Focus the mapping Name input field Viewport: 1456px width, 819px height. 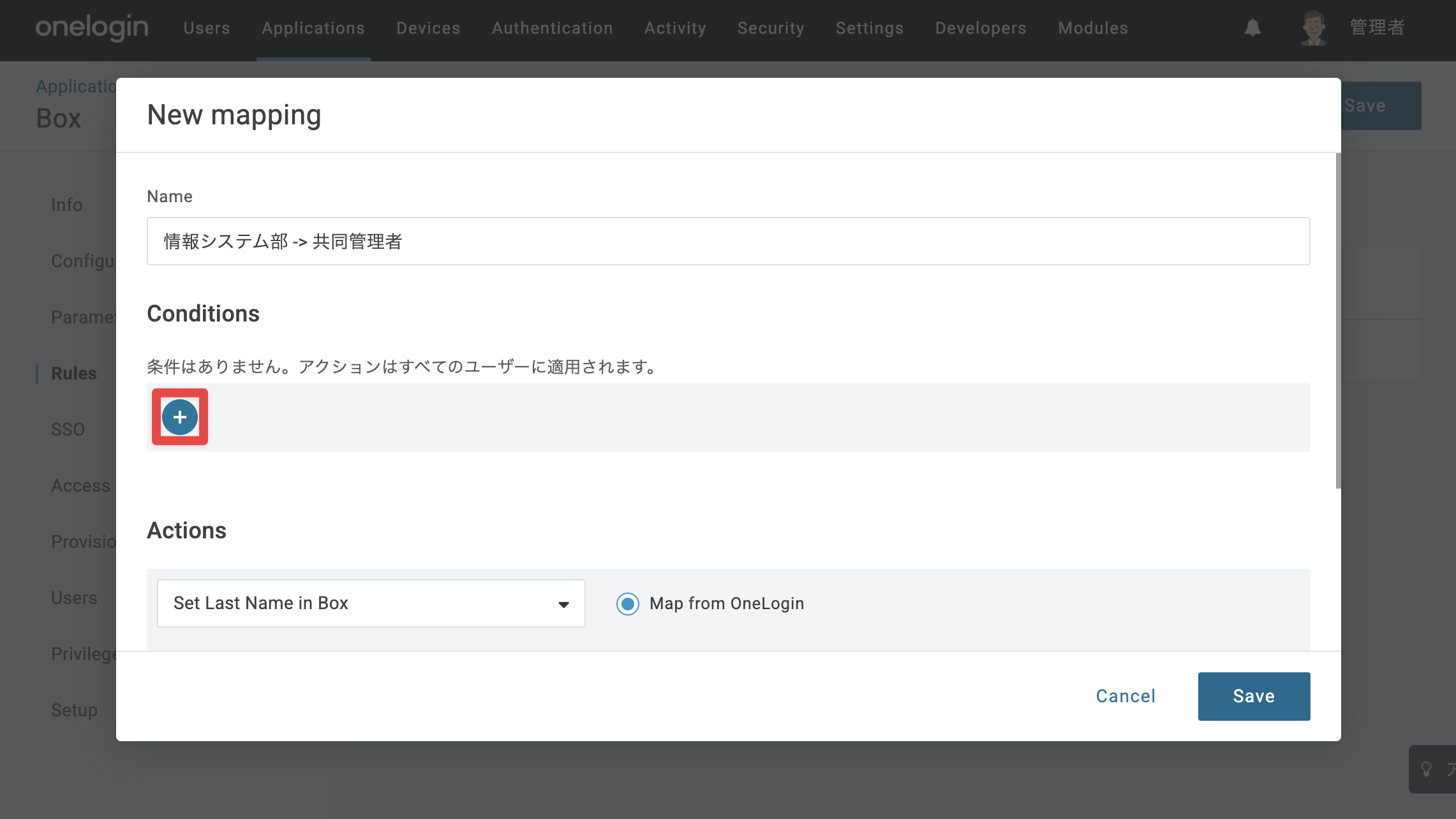pyautogui.click(x=729, y=241)
